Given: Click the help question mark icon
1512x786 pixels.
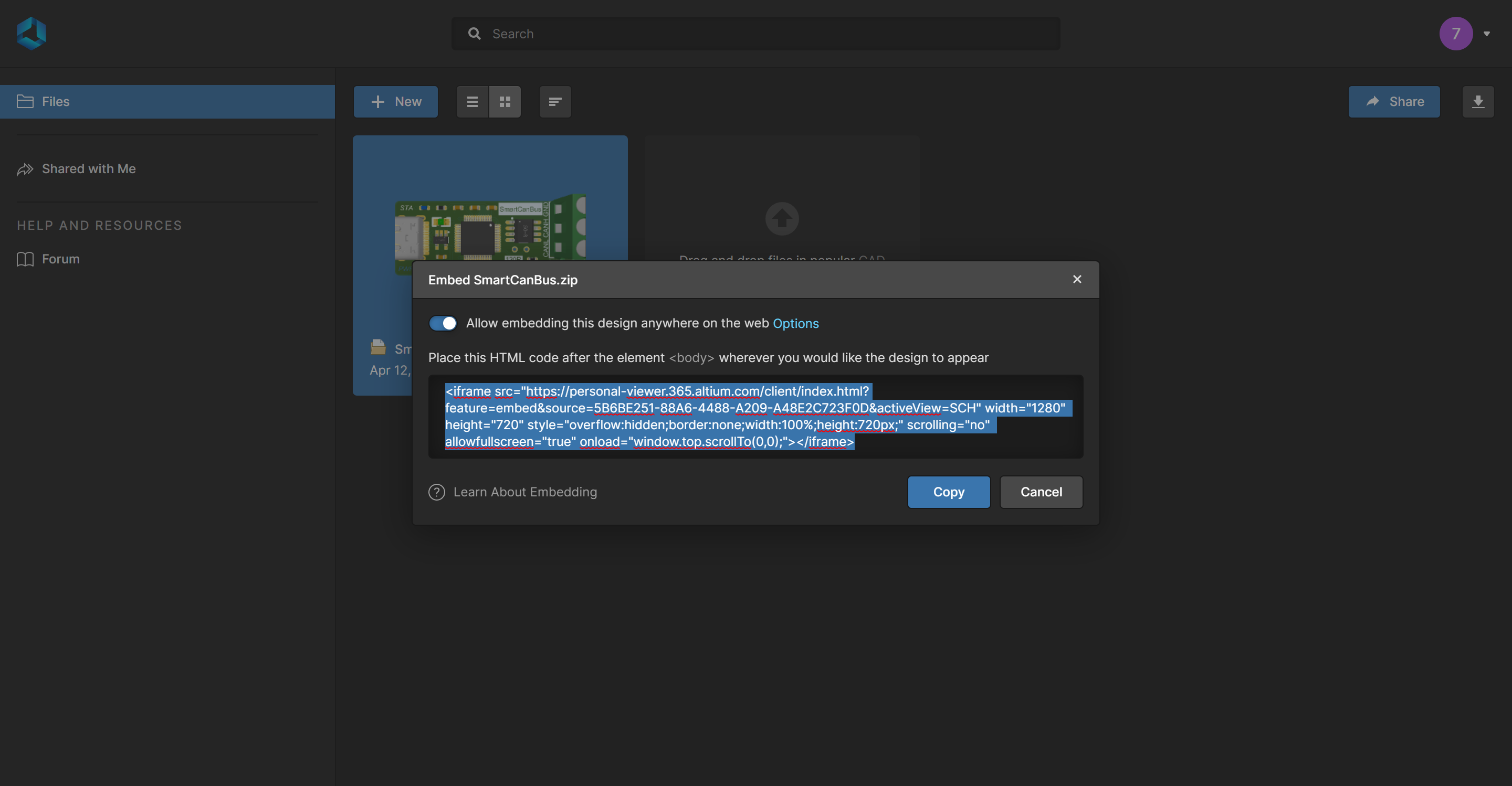Looking at the screenshot, I should coord(437,492).
